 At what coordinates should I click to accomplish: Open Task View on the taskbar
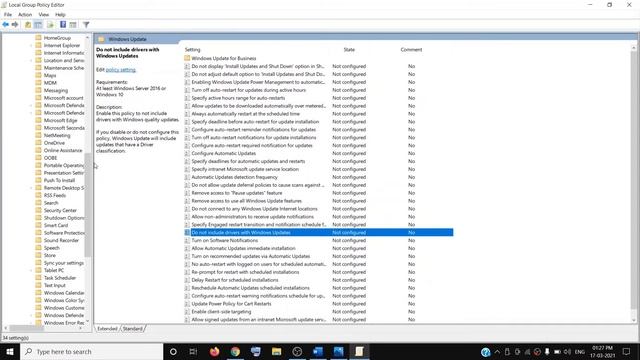[193, 351]
